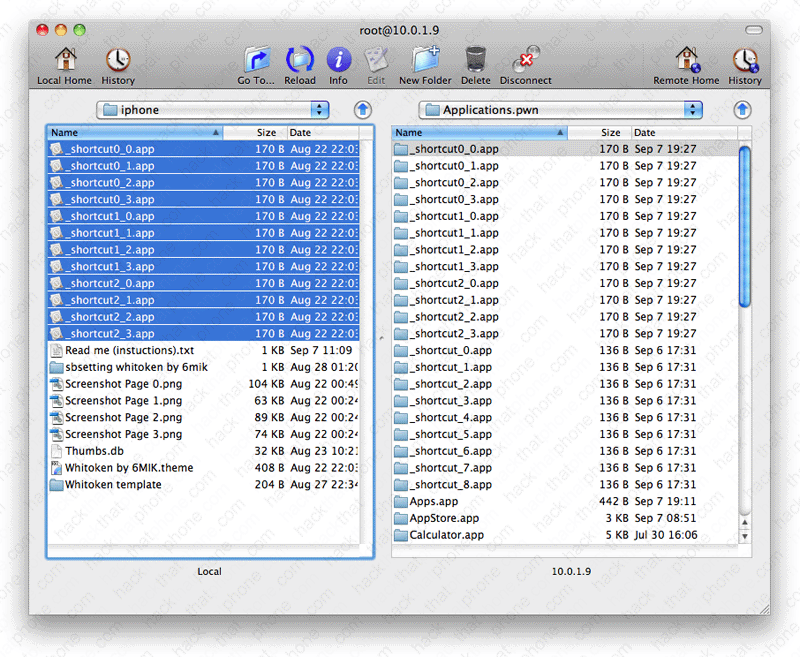
Task: Go to Remote Home
Action: (686, 61)
